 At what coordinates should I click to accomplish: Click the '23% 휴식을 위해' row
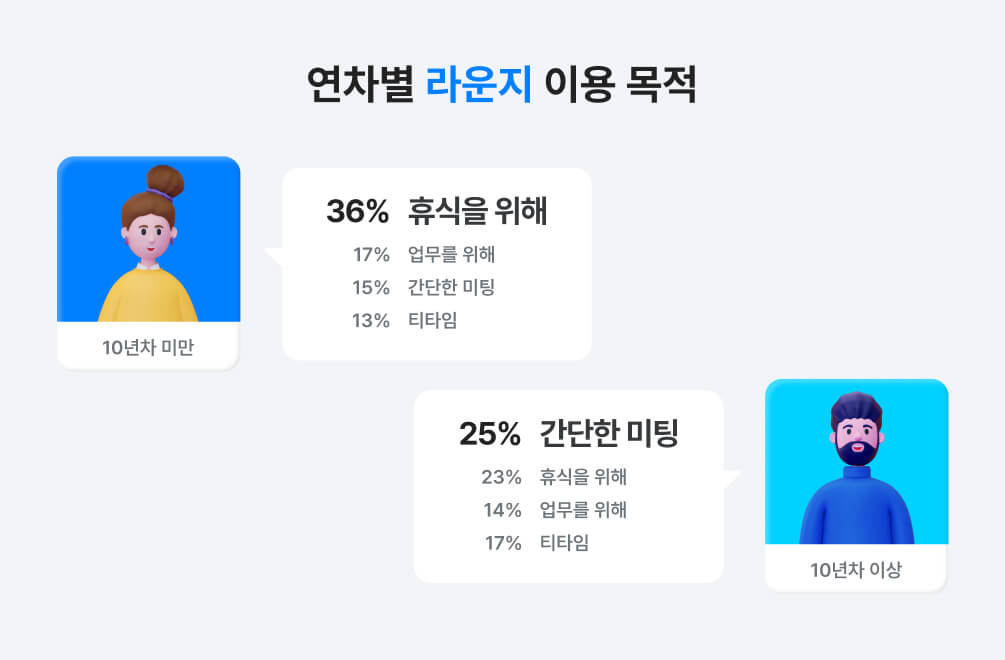[554, 477]
